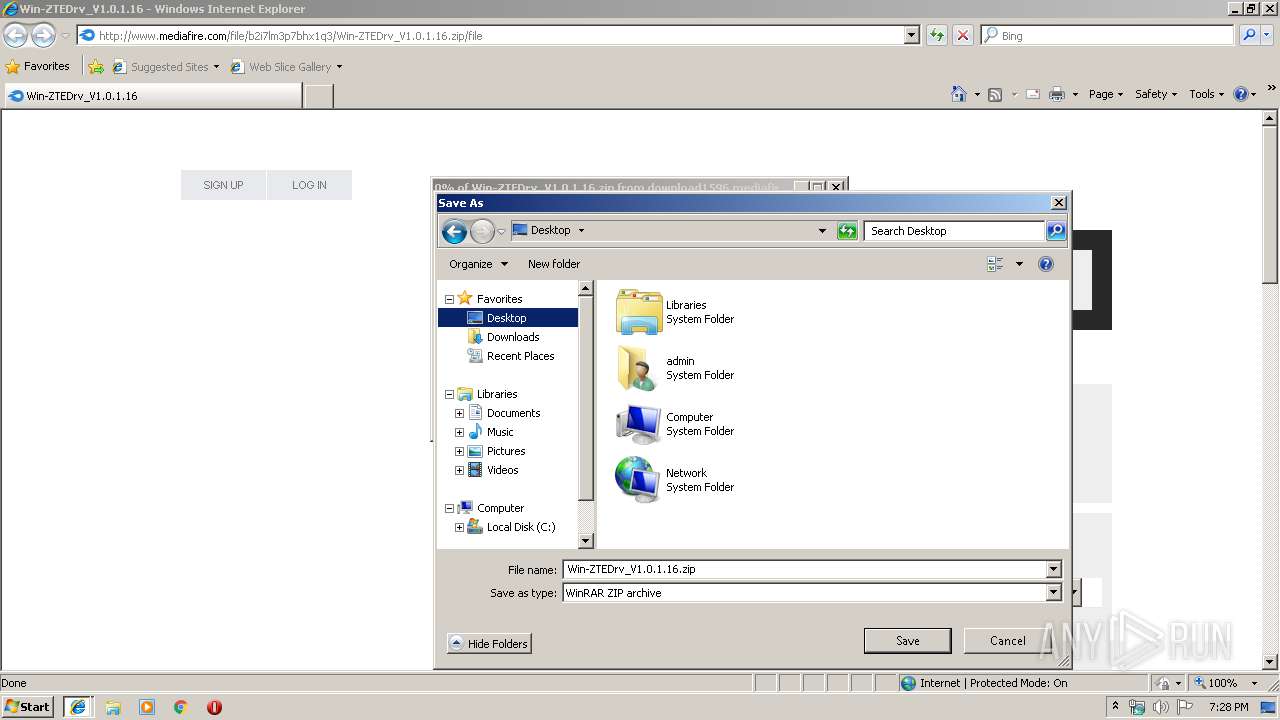Open the Web Slice Gallery item
This screenshot has width=1280, height=720.
click(x=286, y=67)
